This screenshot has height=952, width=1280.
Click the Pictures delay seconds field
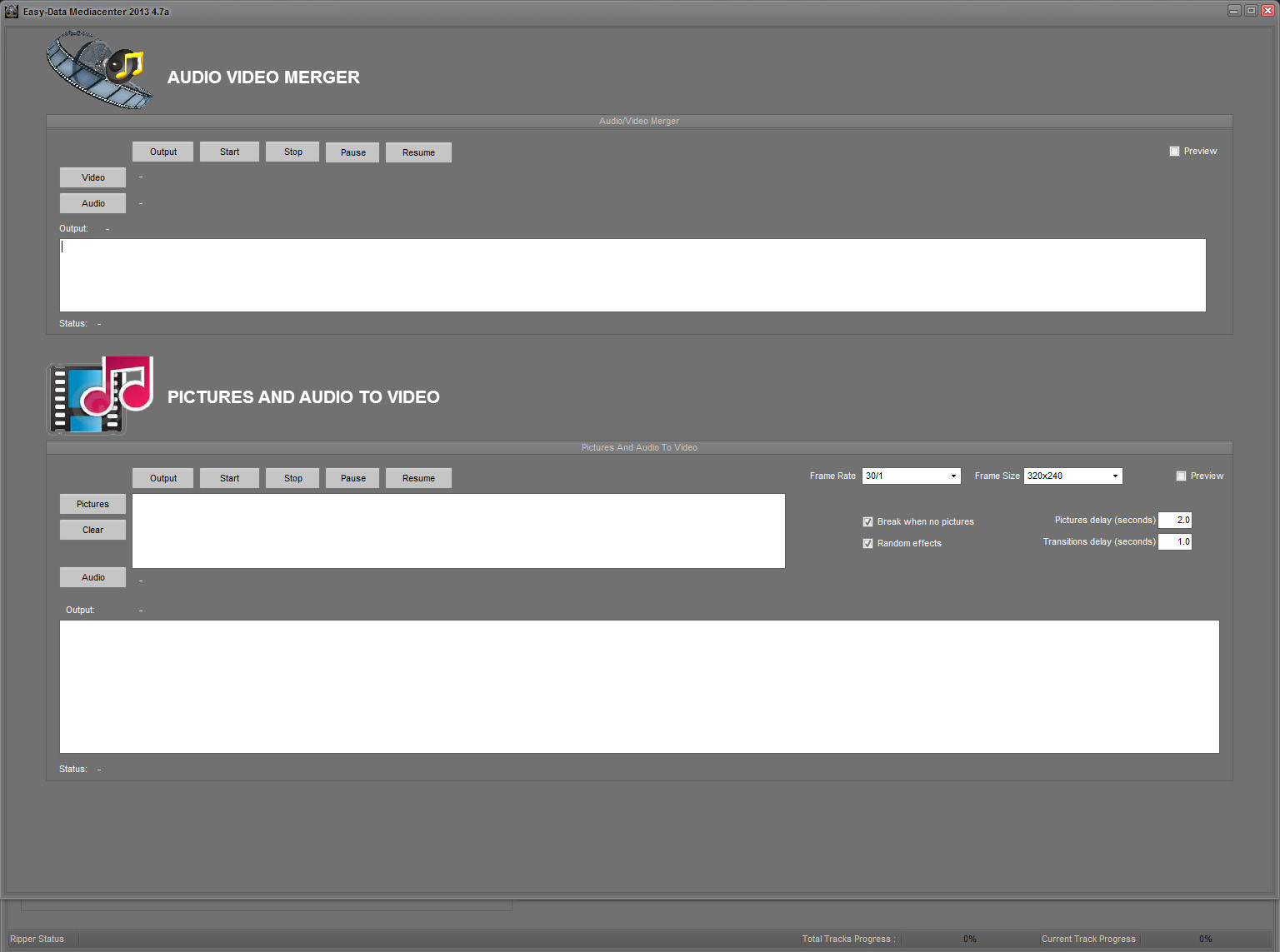1175,520
